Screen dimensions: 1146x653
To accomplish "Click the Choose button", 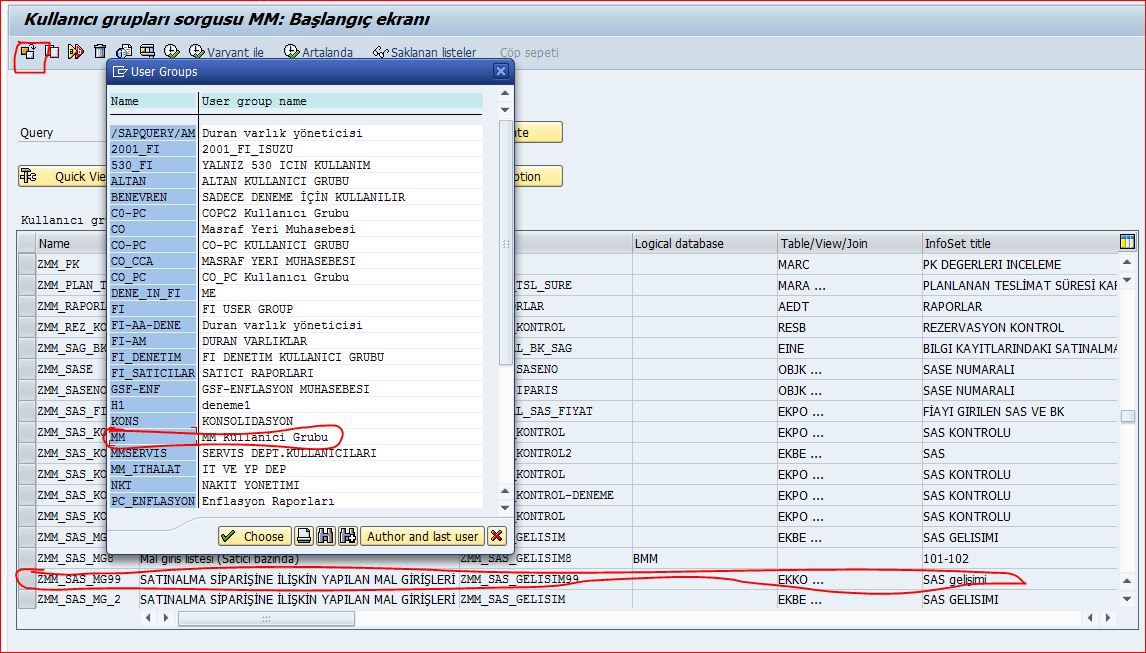I will click(x=254, y=536).
